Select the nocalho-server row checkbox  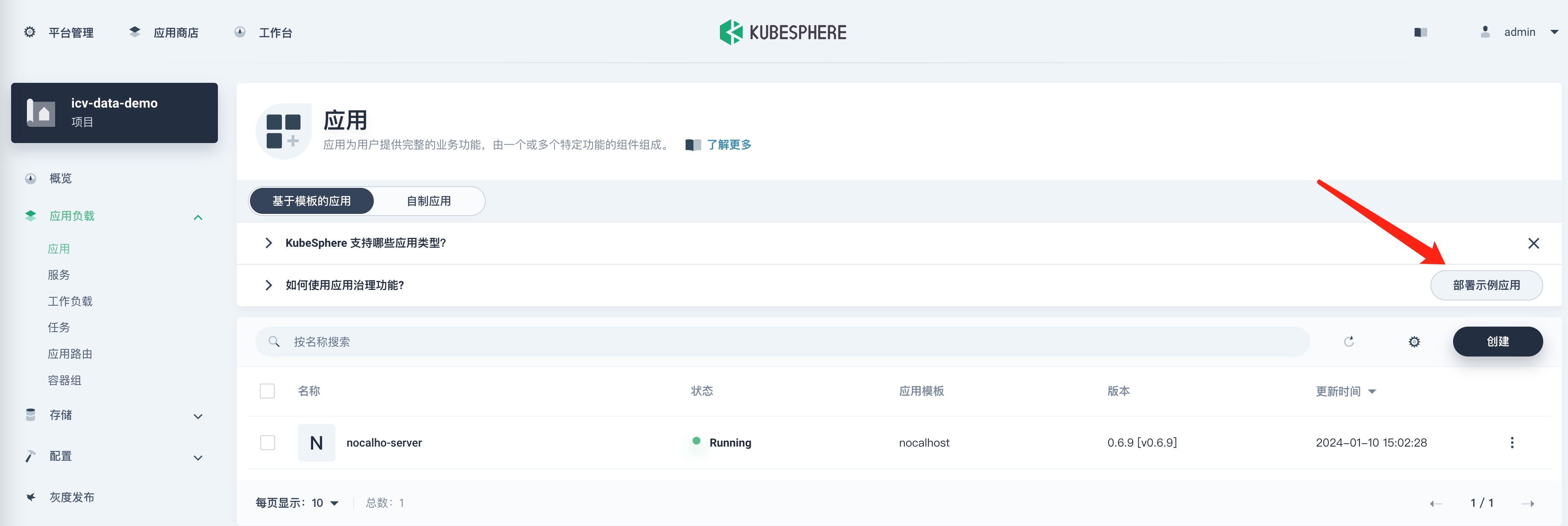[267, 443]
